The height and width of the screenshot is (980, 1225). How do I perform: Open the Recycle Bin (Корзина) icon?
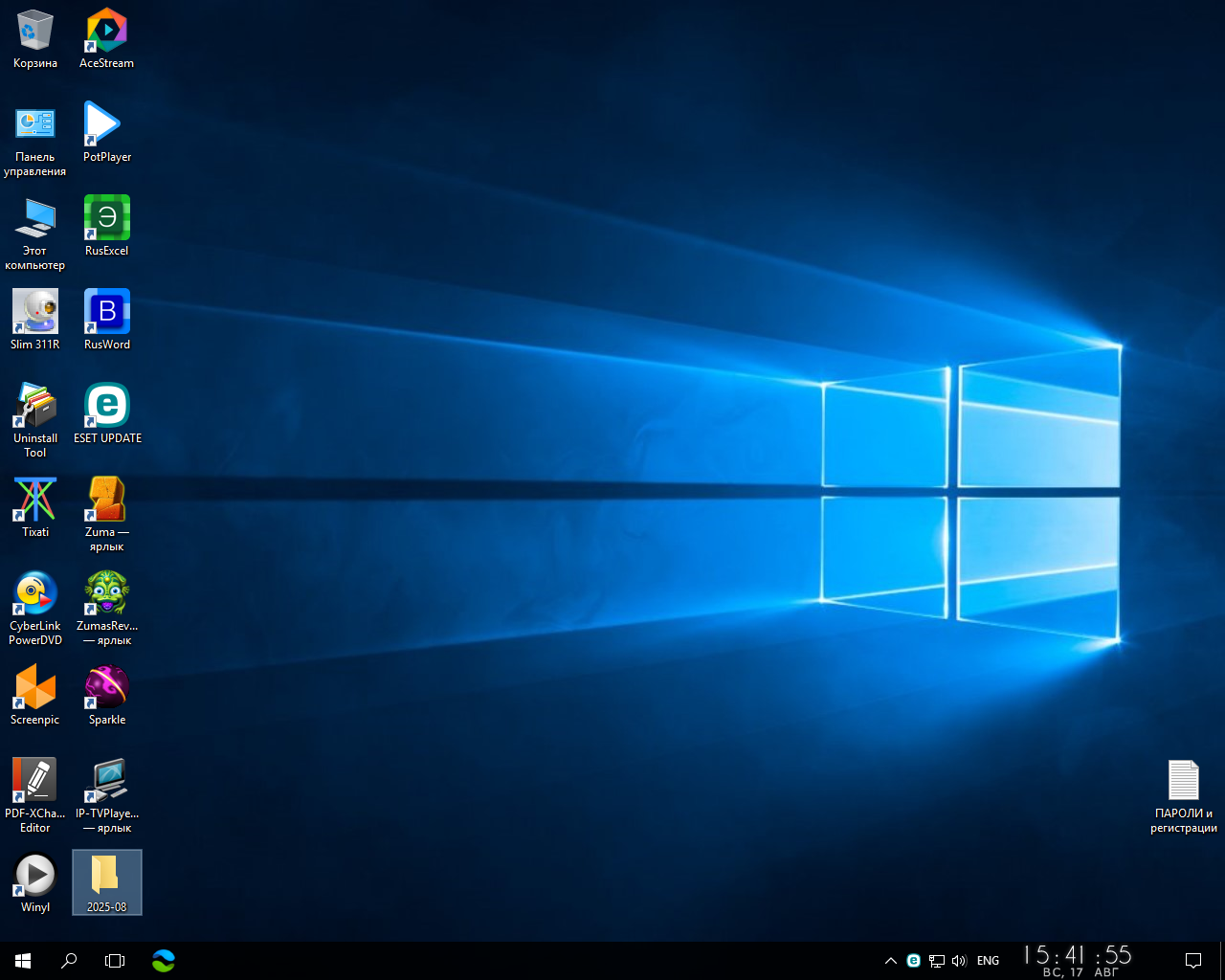(35, 39)
